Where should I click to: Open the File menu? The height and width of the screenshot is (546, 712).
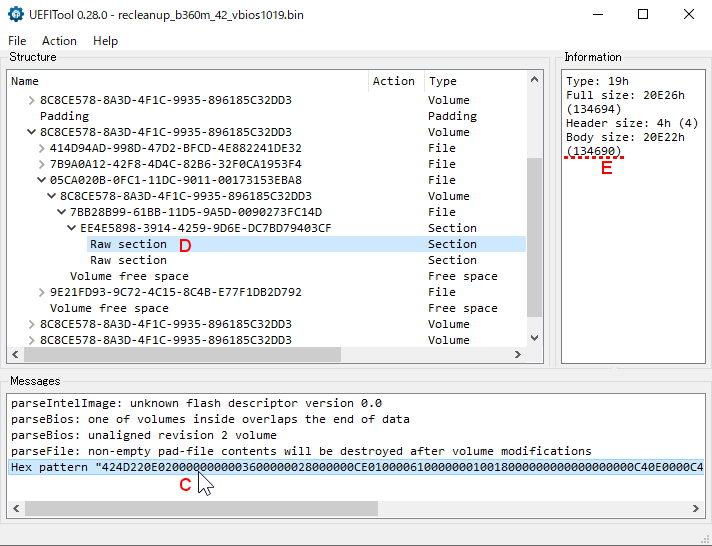[17, 41]
